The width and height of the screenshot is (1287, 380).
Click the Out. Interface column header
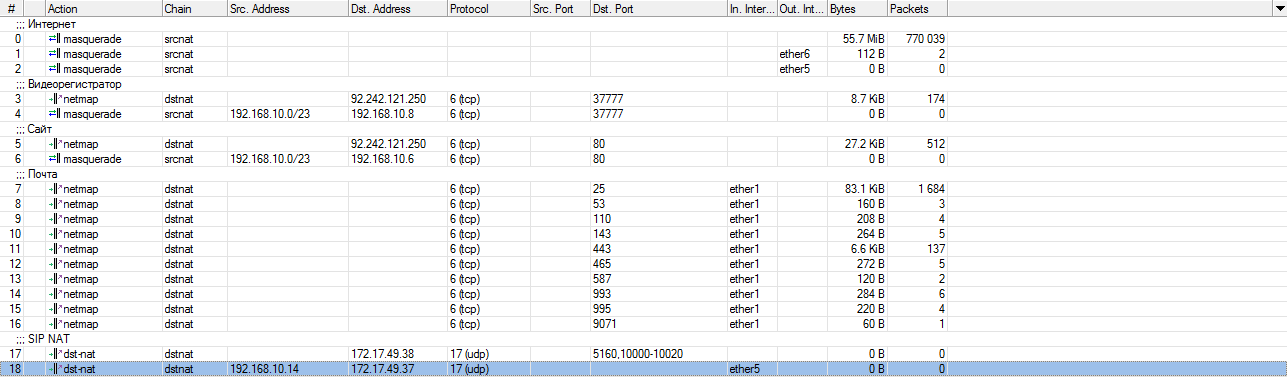[x=802, y=8]
